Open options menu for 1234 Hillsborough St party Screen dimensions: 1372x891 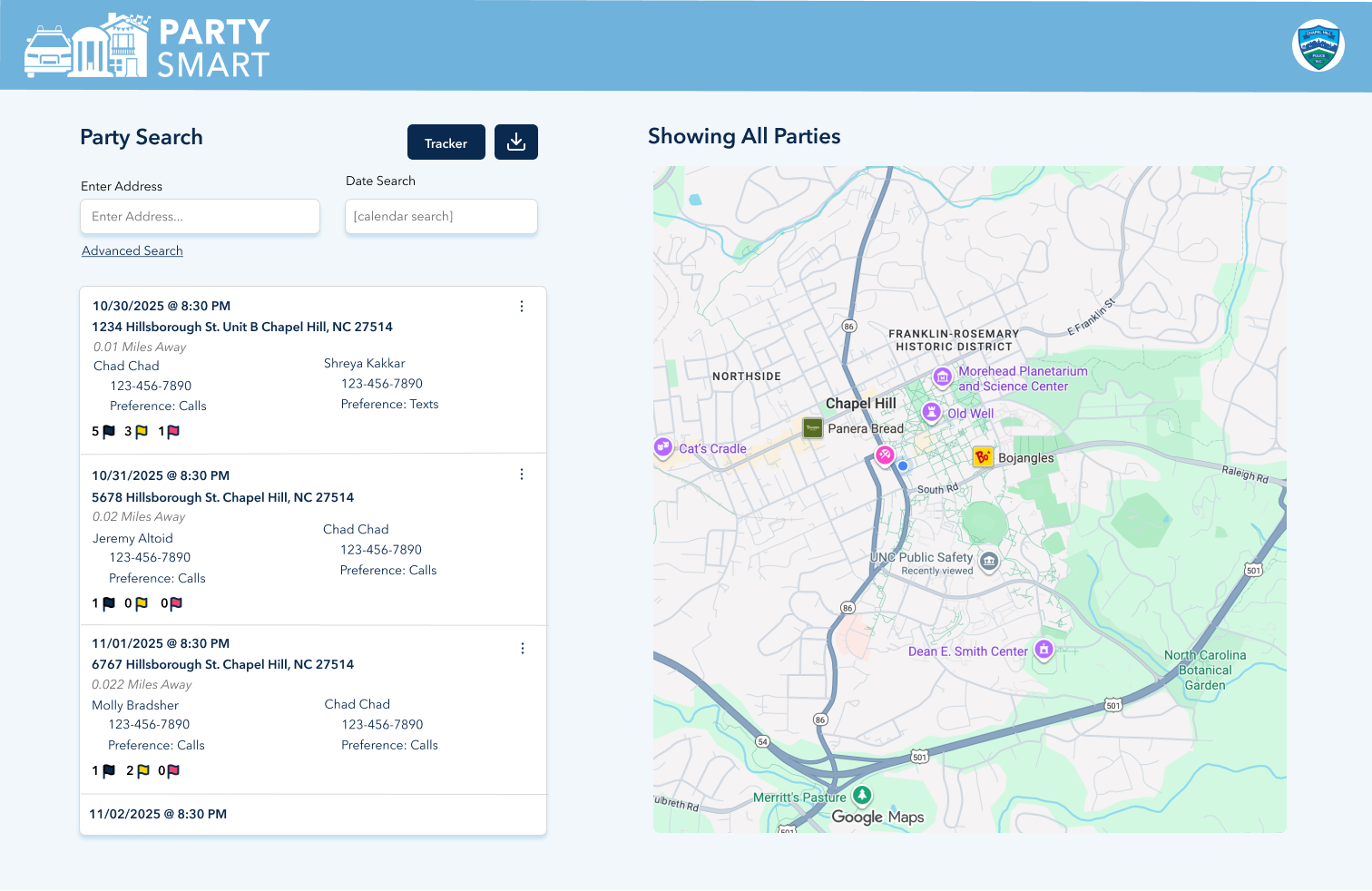tap(522, 307)
